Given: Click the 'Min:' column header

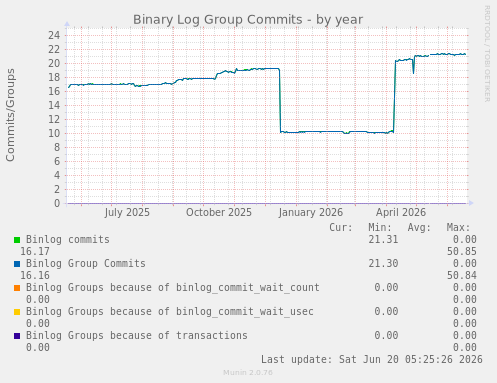Looking at the screenshot, I should [380, 228].
